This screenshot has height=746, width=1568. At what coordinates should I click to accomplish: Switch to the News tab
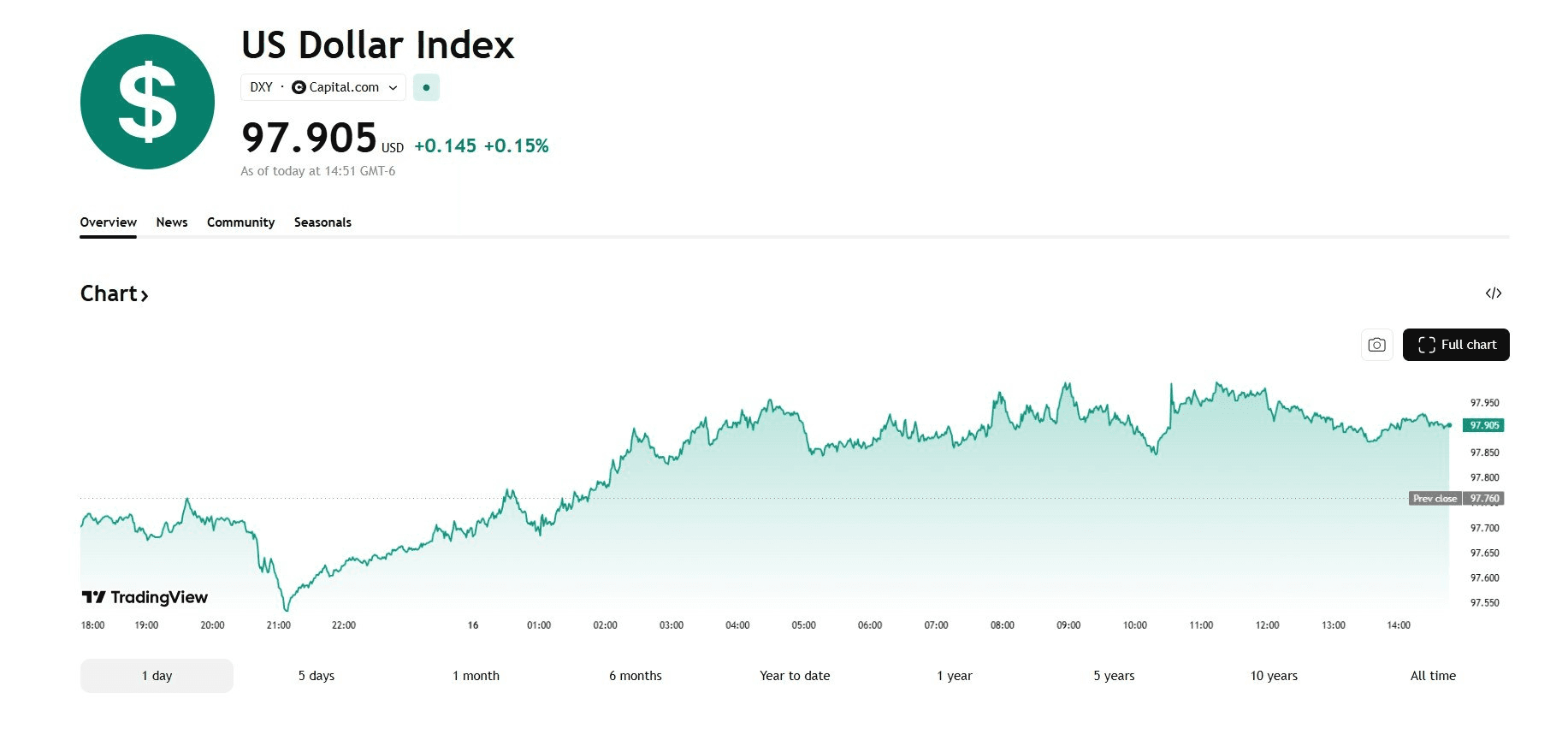click(172, 222)
